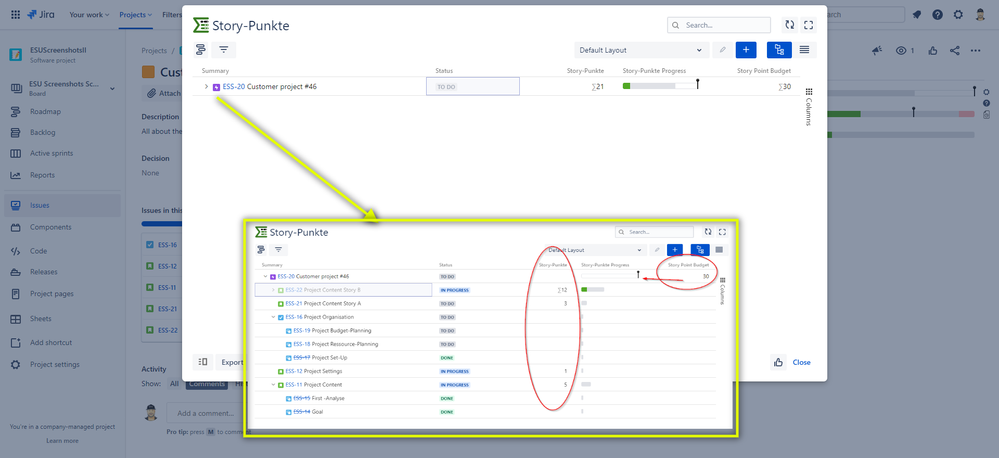Screen dimensions: 999x458
Task: Open the Jira app switcher grid icon
Action: [x=15, y=14]
